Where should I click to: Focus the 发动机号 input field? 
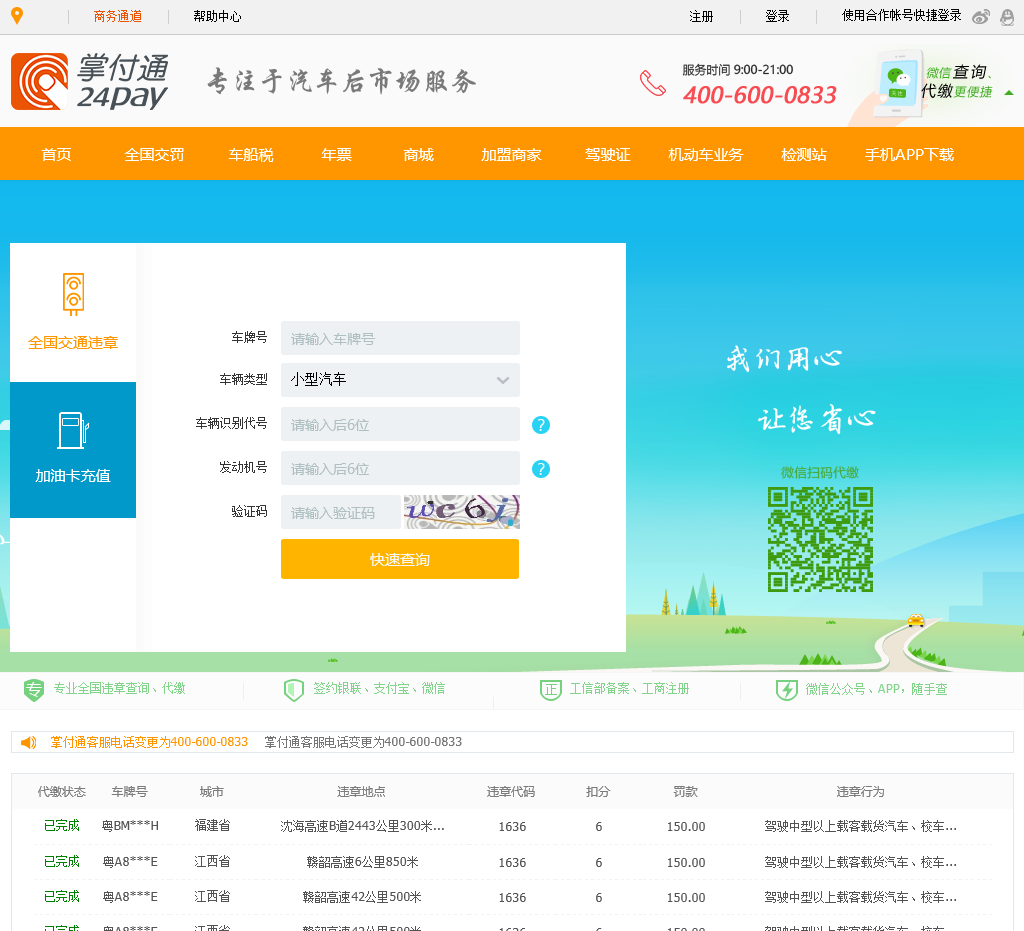coord(400,468)
